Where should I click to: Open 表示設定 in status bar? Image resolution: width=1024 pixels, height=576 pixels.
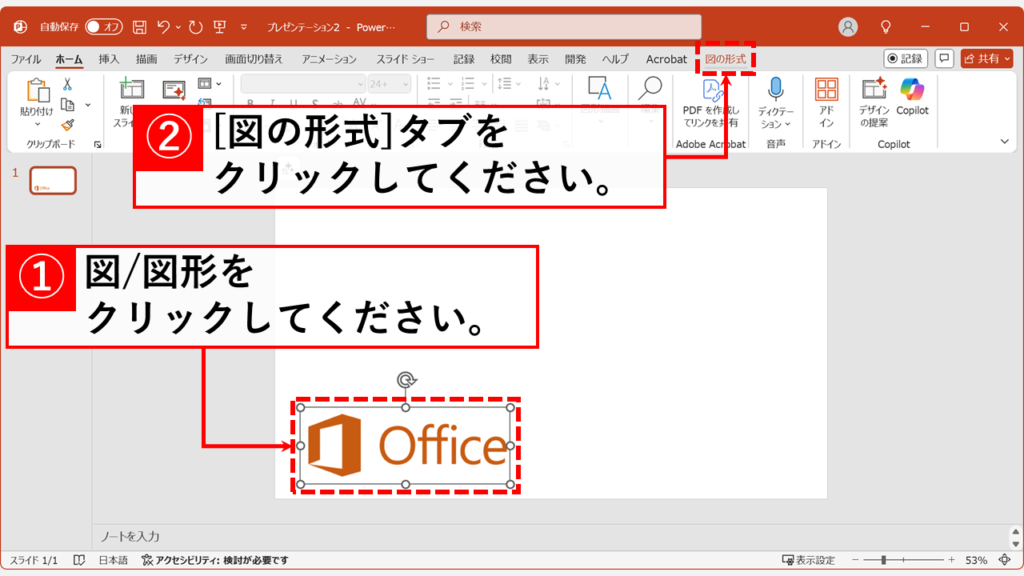pyautogui.click(x=808, y=560)
